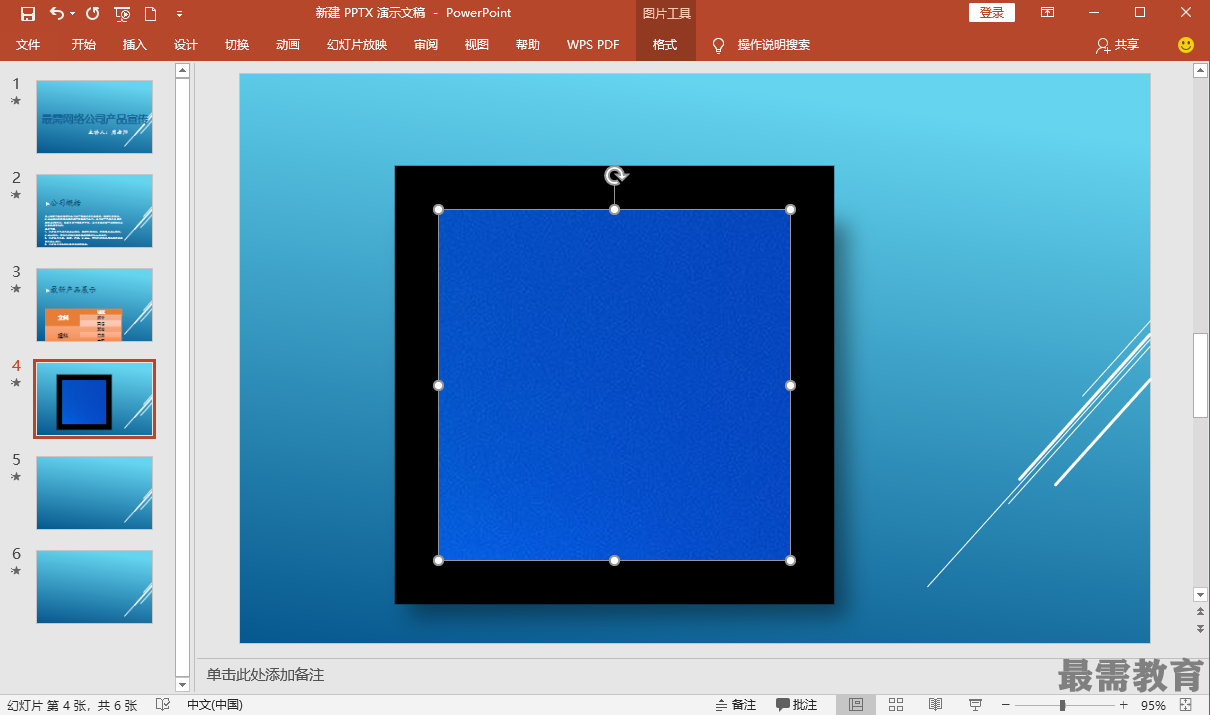Select the 格式 picture tools tab
The image size is (1210, 715).
[x=665, y=45]
